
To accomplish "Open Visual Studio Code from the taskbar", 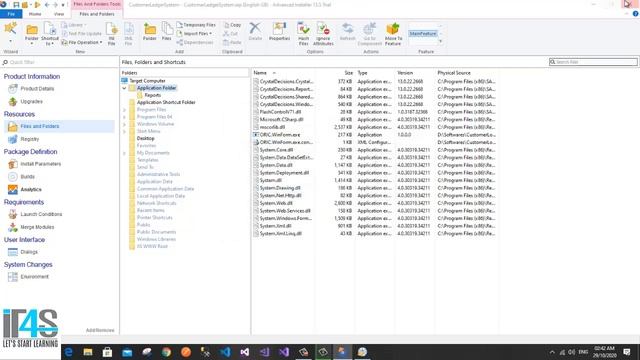I will pyautogui.click(x=225, y=352).
